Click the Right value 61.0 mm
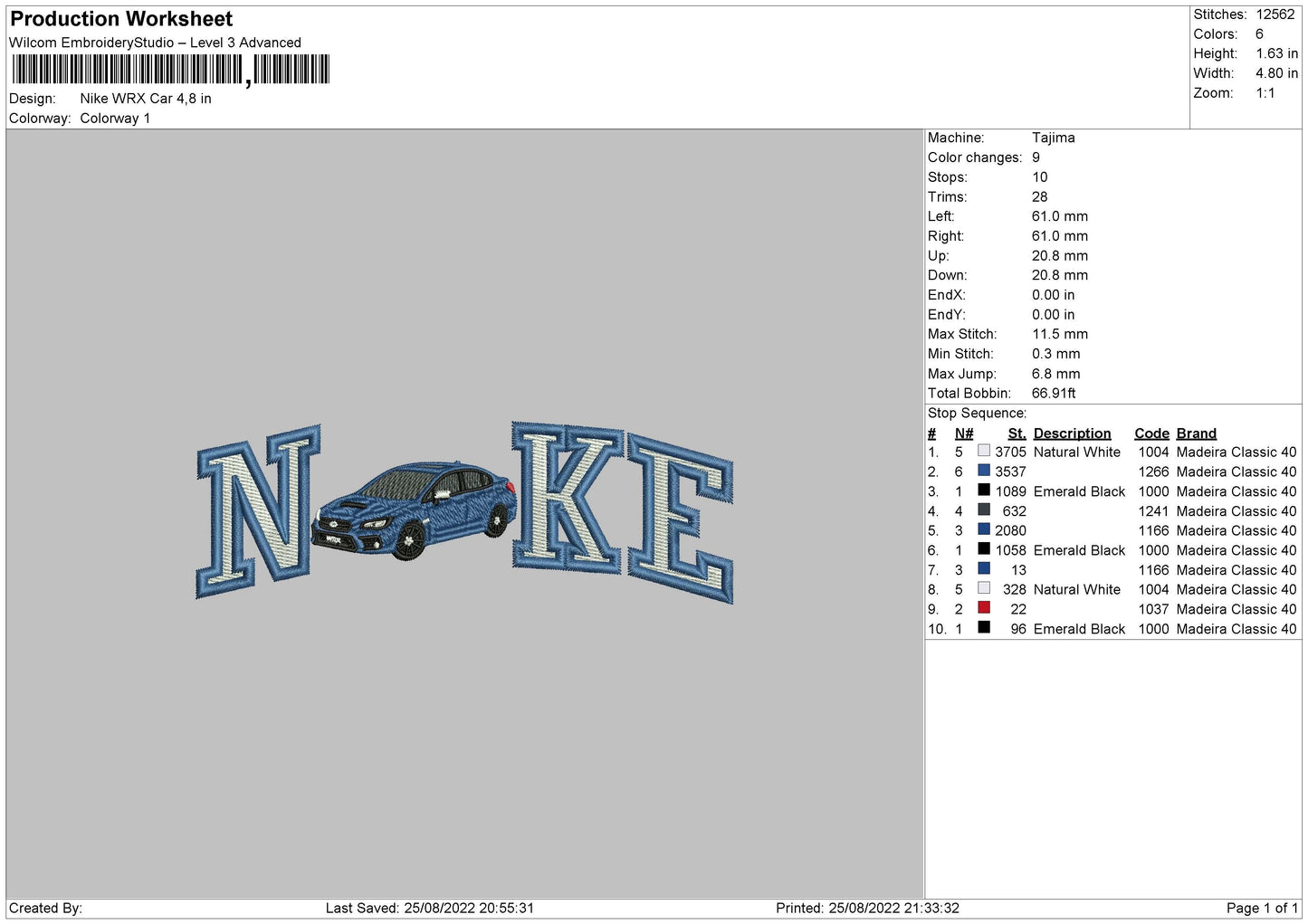Image resolution: width=1308 pixels, height=924 pixels. click(1060, 236)
